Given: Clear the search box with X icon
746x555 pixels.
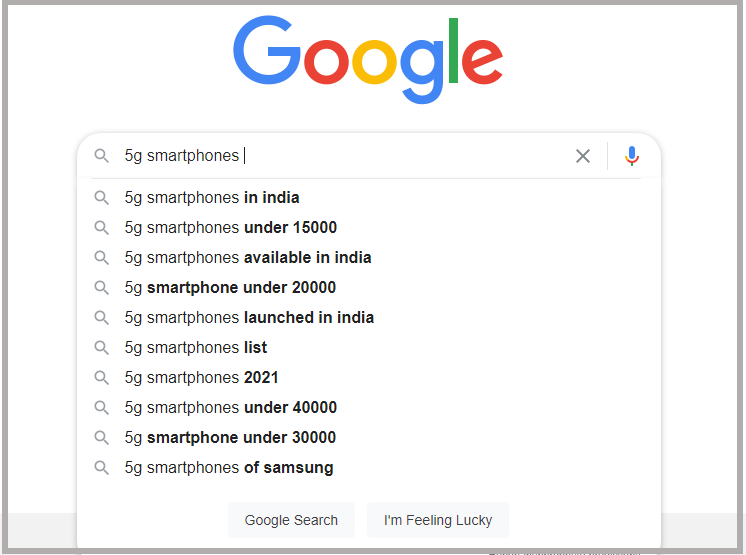Looking at the screenshot, I should tap(583, 156).
